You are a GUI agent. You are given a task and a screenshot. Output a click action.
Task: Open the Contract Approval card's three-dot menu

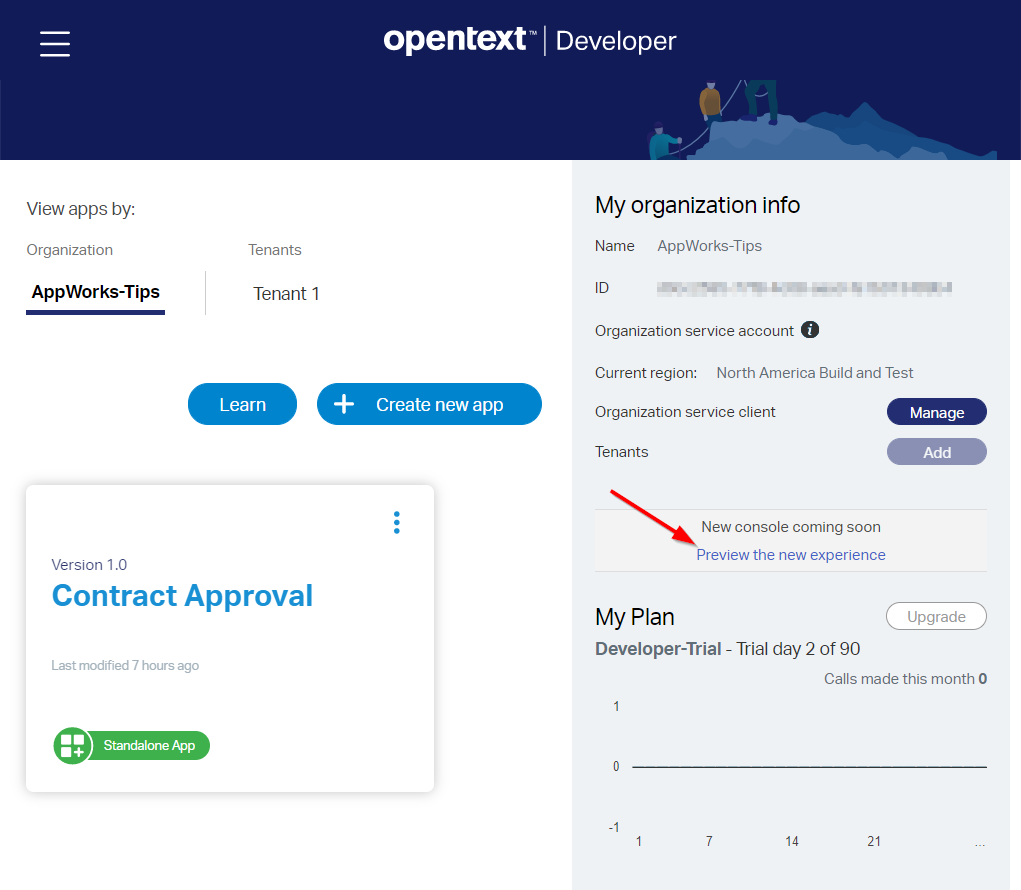(x=397, y=523)
